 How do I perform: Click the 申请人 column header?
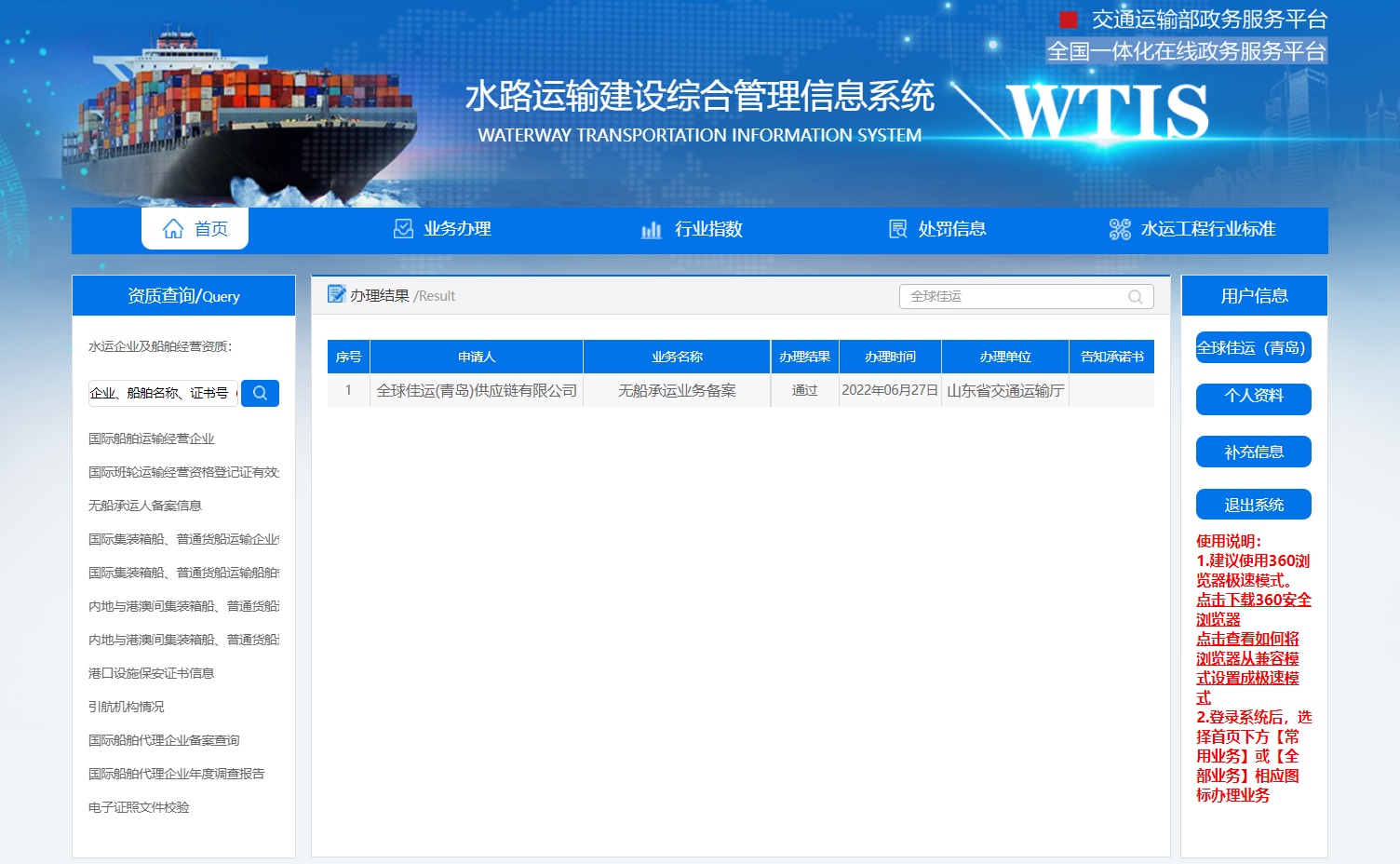(x=477, y=357)
